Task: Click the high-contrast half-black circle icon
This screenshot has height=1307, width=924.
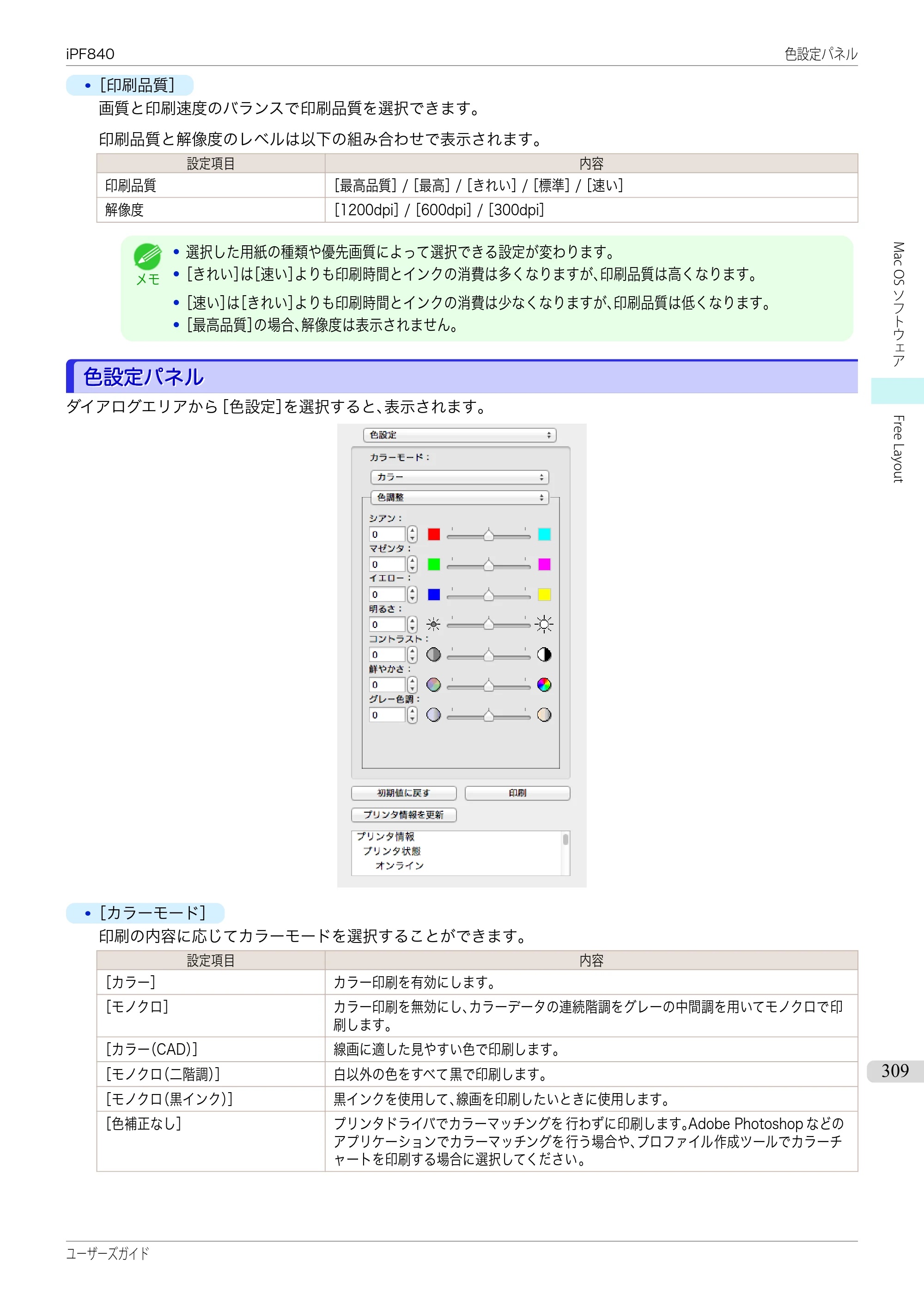Action: tap(544, 655)
